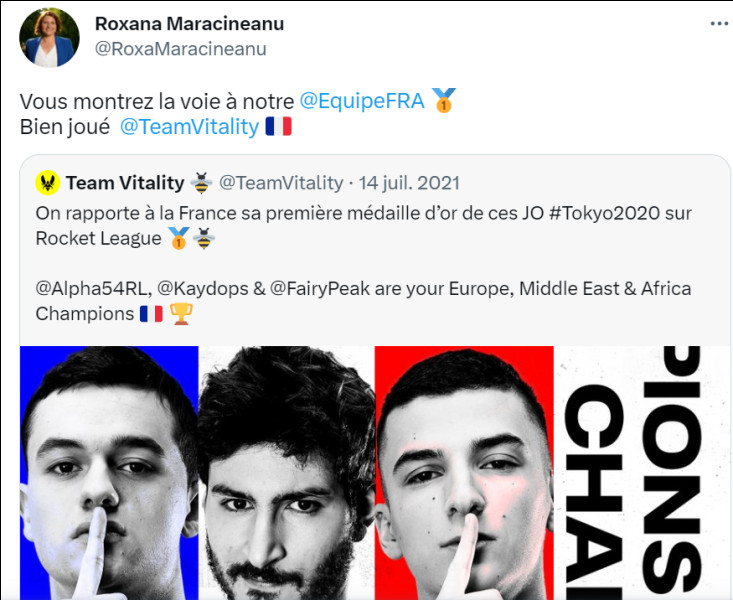Open the @EquipeFRA mention link
733x600 pixels.
click(x=362, y=101)
